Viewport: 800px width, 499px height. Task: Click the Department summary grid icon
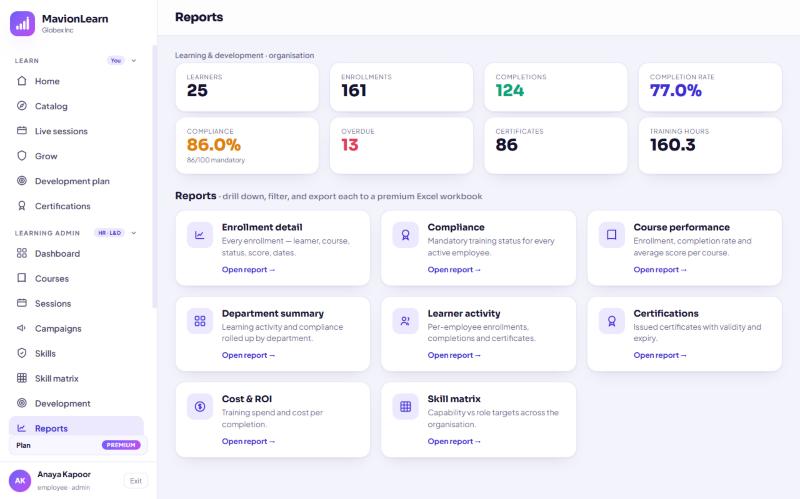[x=199, y=321]
